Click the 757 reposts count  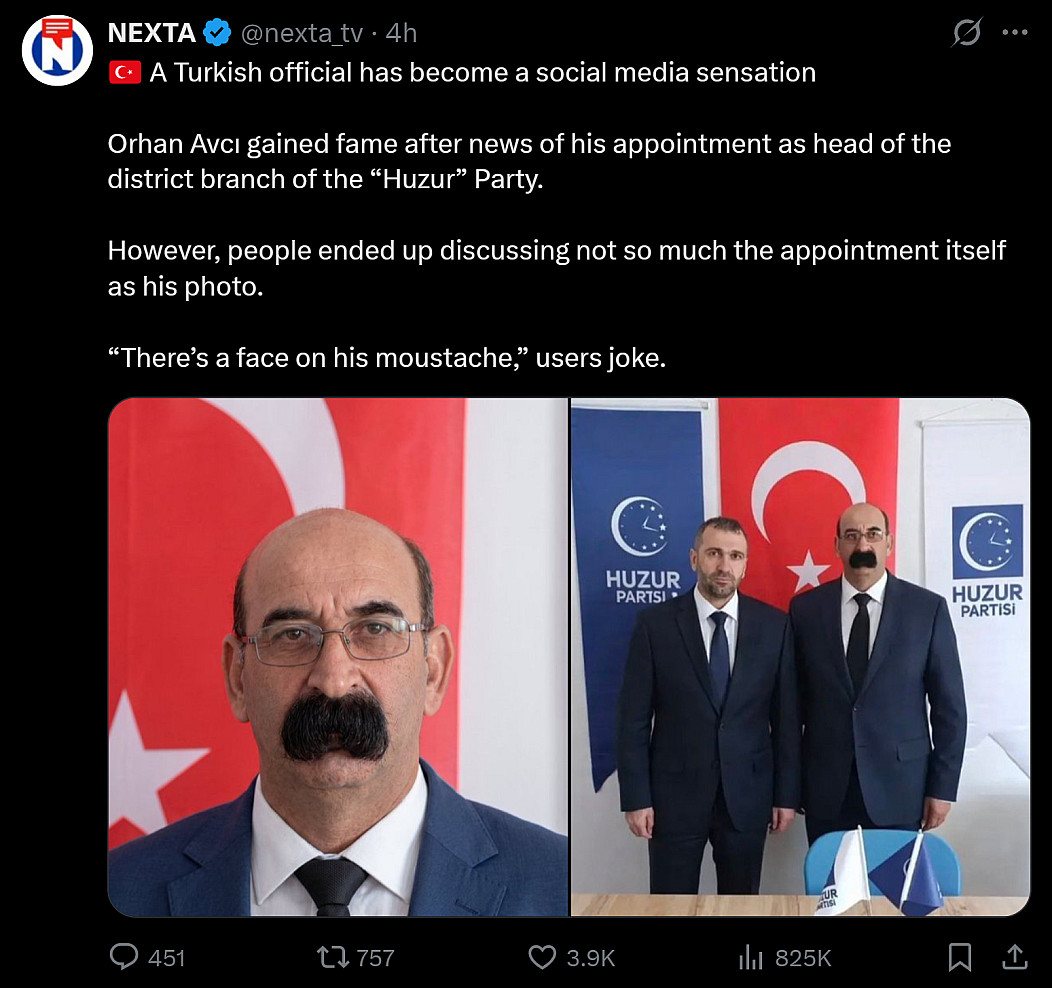pyautogui.click(x=375, y=958)
